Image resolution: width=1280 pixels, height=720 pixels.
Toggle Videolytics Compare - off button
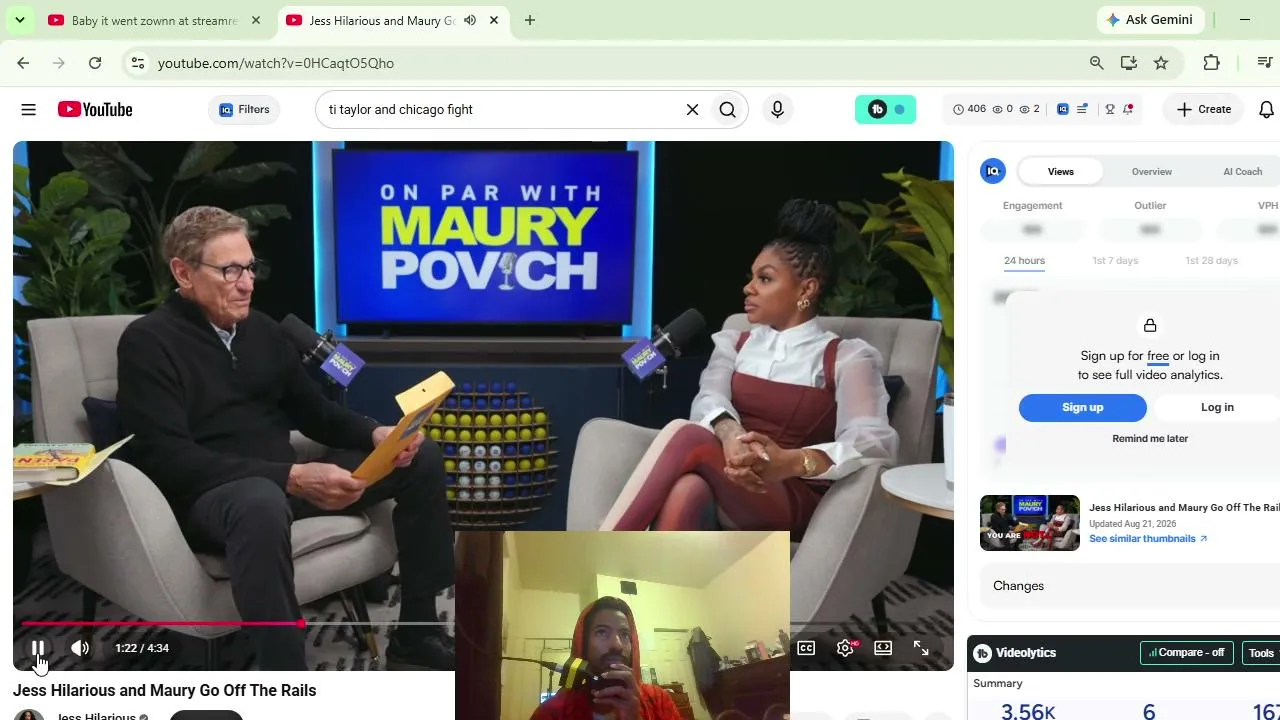(x=1186, y=653)
